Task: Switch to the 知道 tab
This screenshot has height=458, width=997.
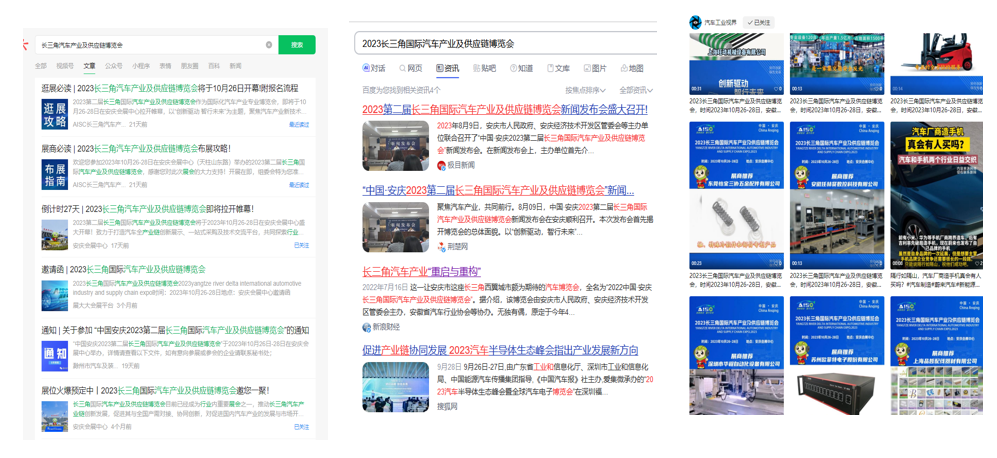Action: point(521,69)
